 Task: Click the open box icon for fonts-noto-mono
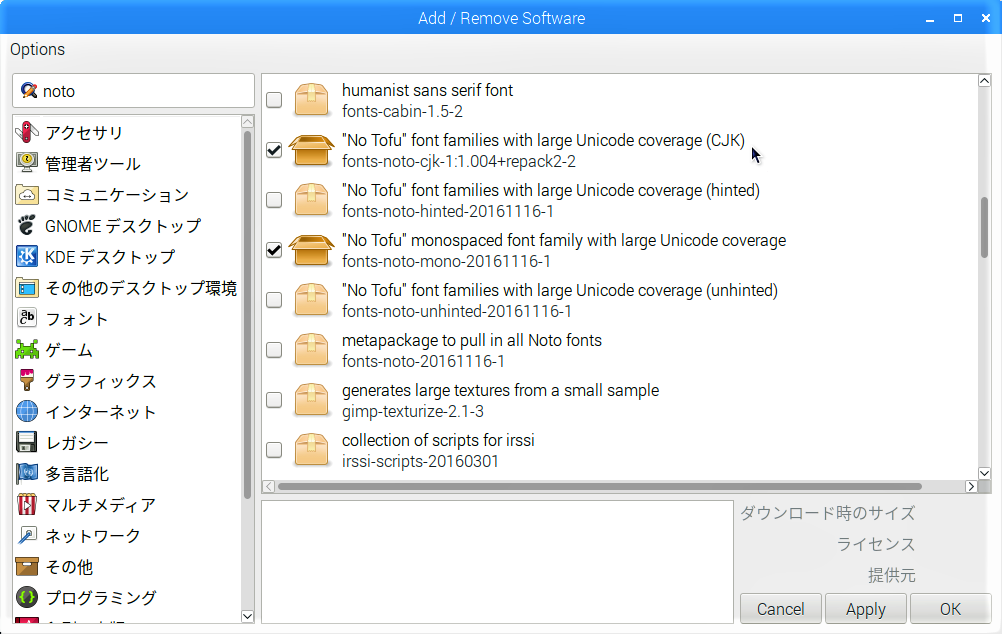(x=311, y=250)
